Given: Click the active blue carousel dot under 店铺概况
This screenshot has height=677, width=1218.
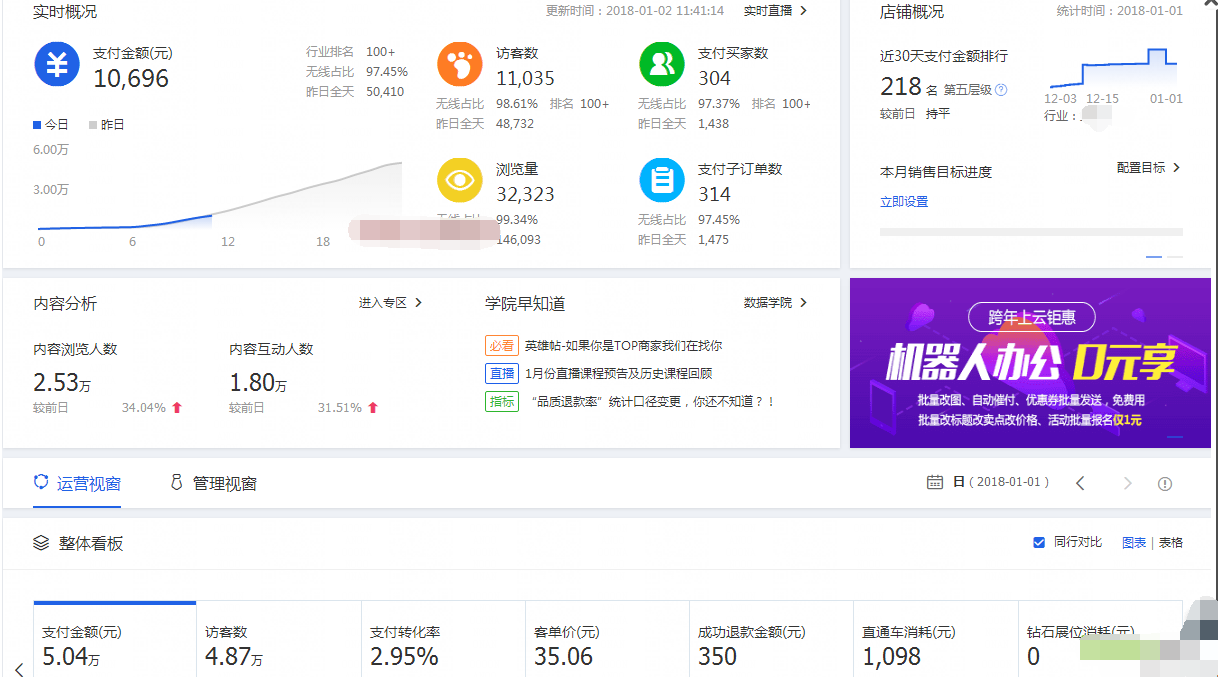Looking at the screenshot, I should click(x=1154, y=257).
